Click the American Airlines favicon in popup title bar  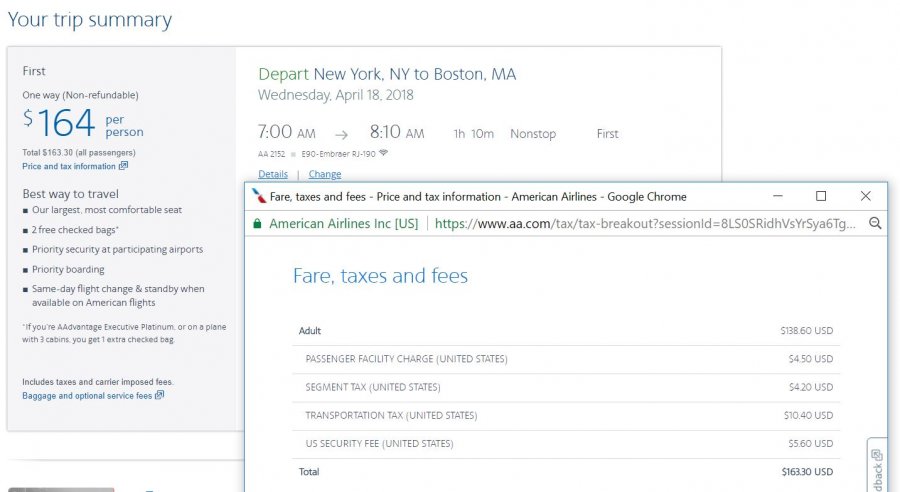point(259,196)
